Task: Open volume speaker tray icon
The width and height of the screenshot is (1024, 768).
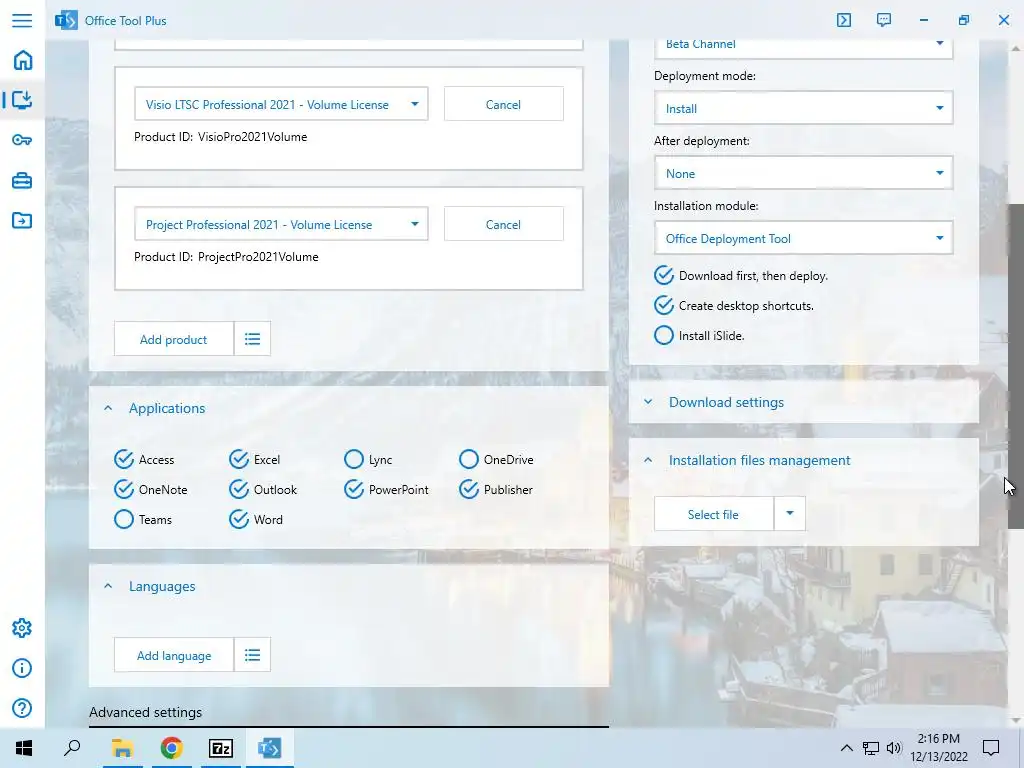Action: [893, 748]
